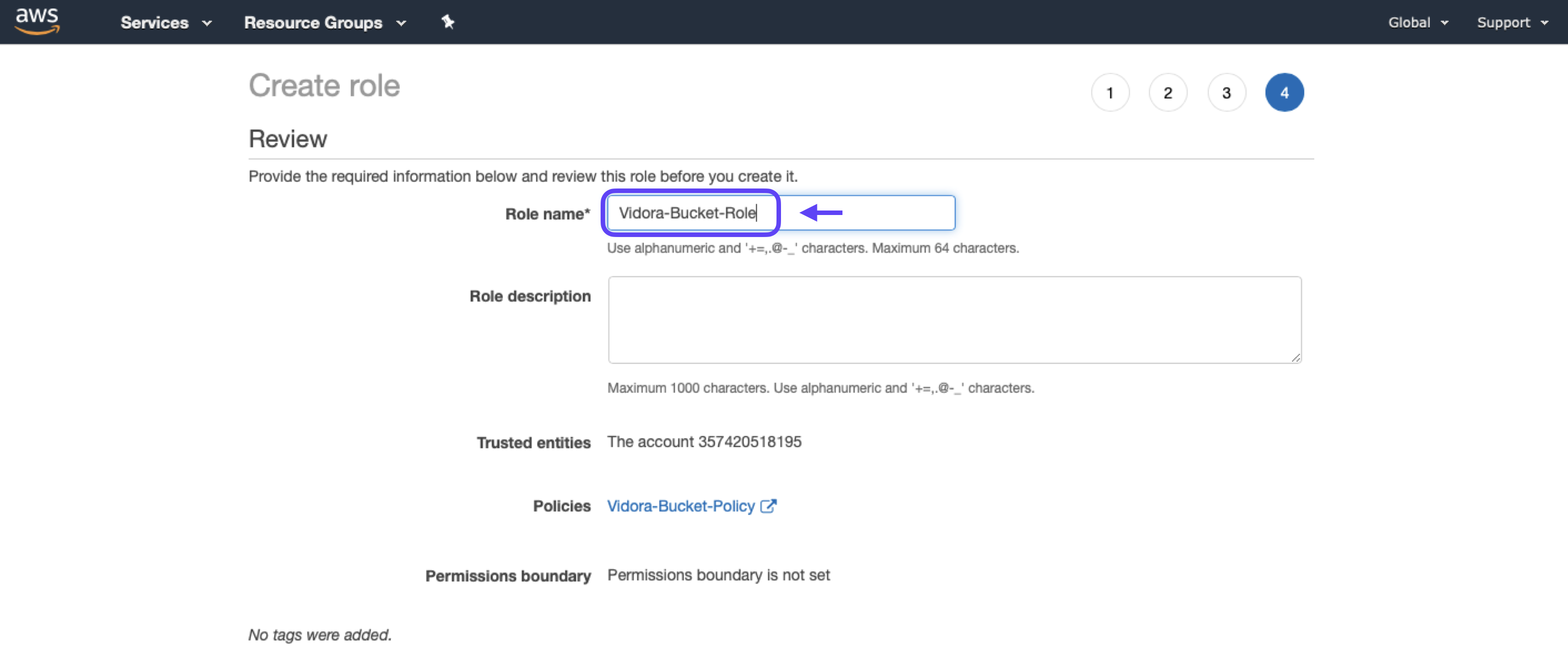Click the AWS logo home icon

(x=37, y=20)
